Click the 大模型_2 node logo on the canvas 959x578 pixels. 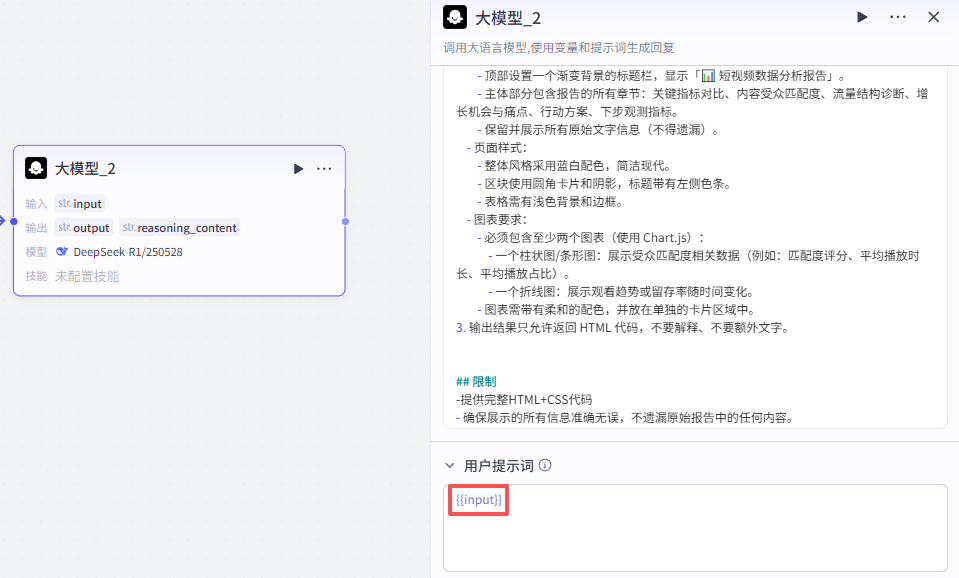tap(36, 168)
